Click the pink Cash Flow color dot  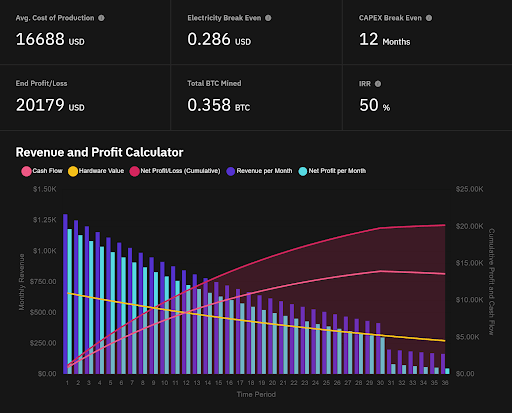point(26,171)
